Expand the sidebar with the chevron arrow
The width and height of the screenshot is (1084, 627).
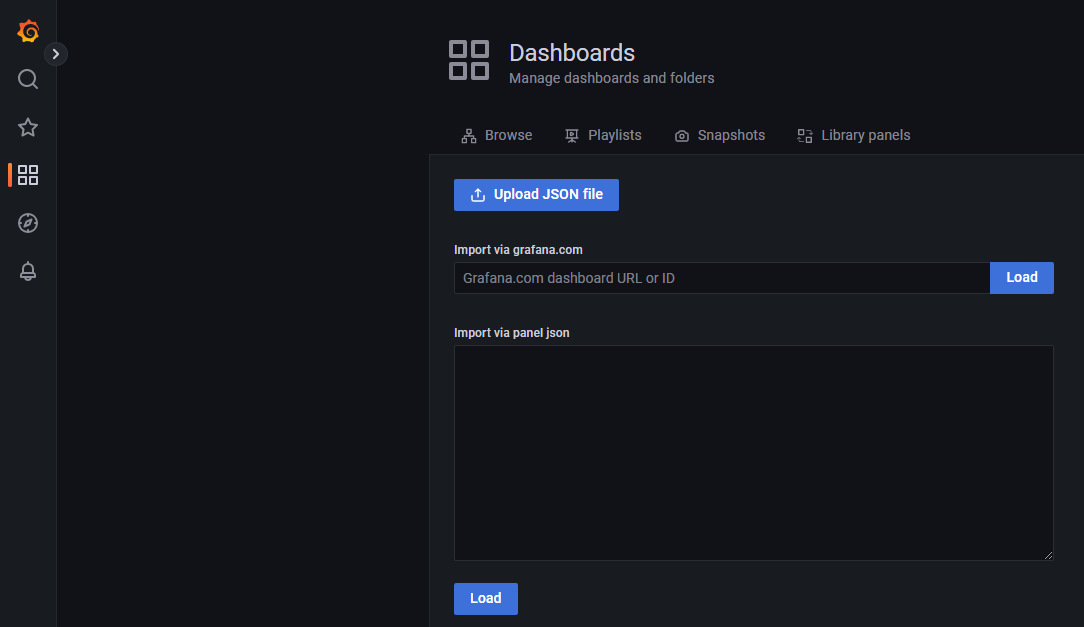pos(56,54)
